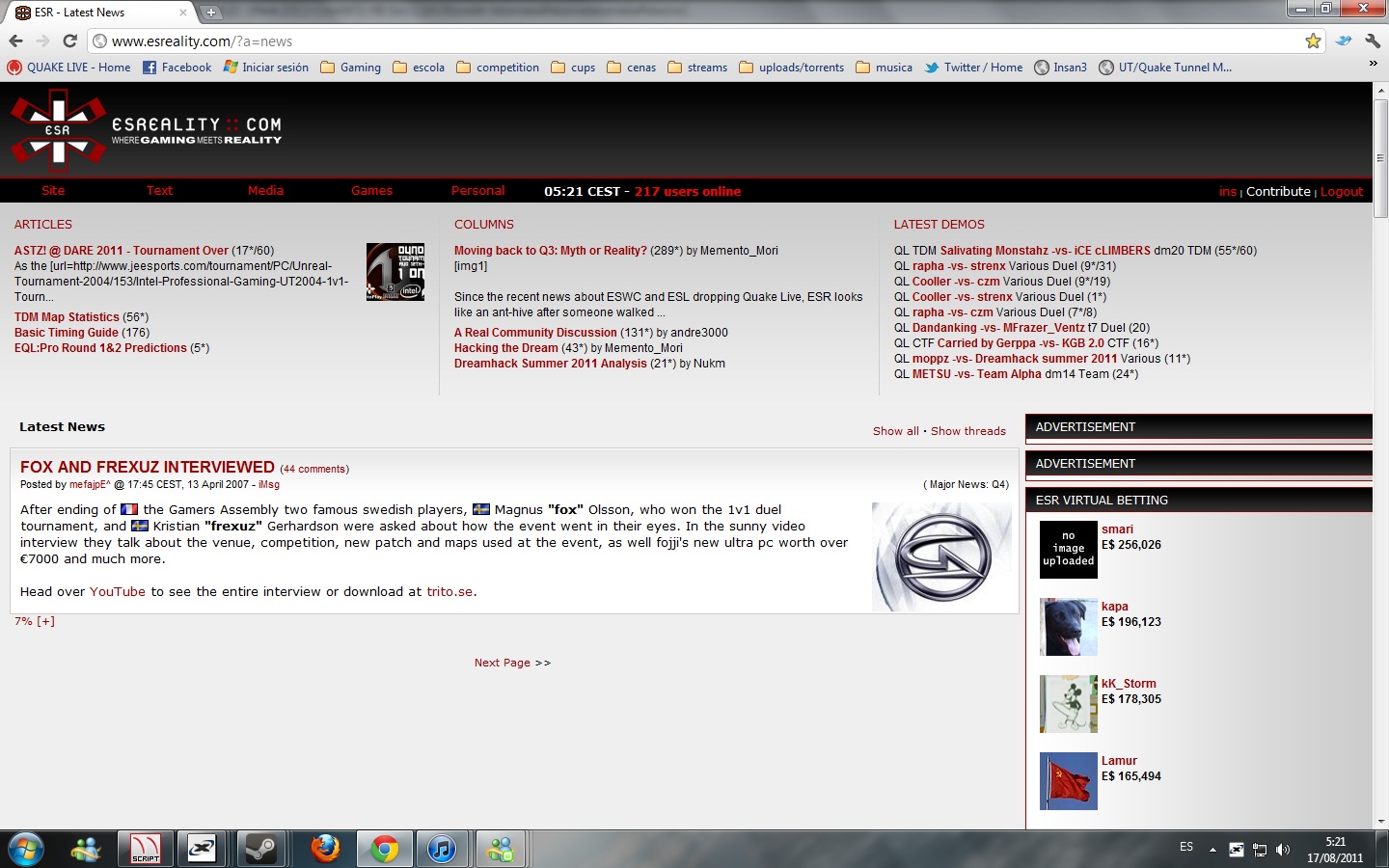
Task: Open the Chrome wrench settings menu
Action: (x=1373, y=41)
